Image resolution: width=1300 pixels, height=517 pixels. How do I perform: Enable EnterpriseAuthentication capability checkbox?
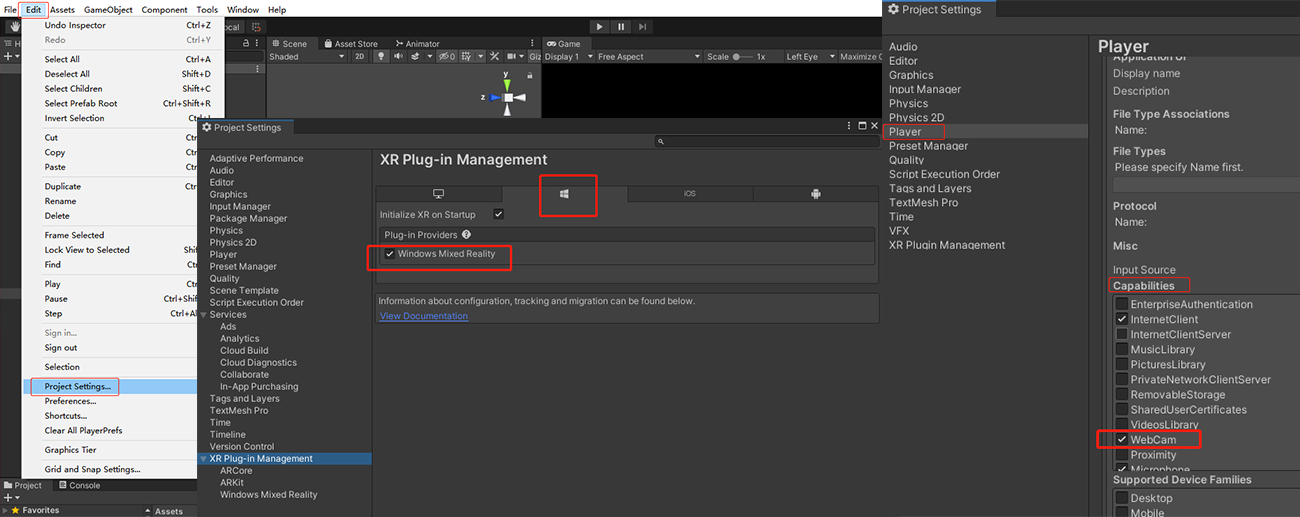point(1122,304)
